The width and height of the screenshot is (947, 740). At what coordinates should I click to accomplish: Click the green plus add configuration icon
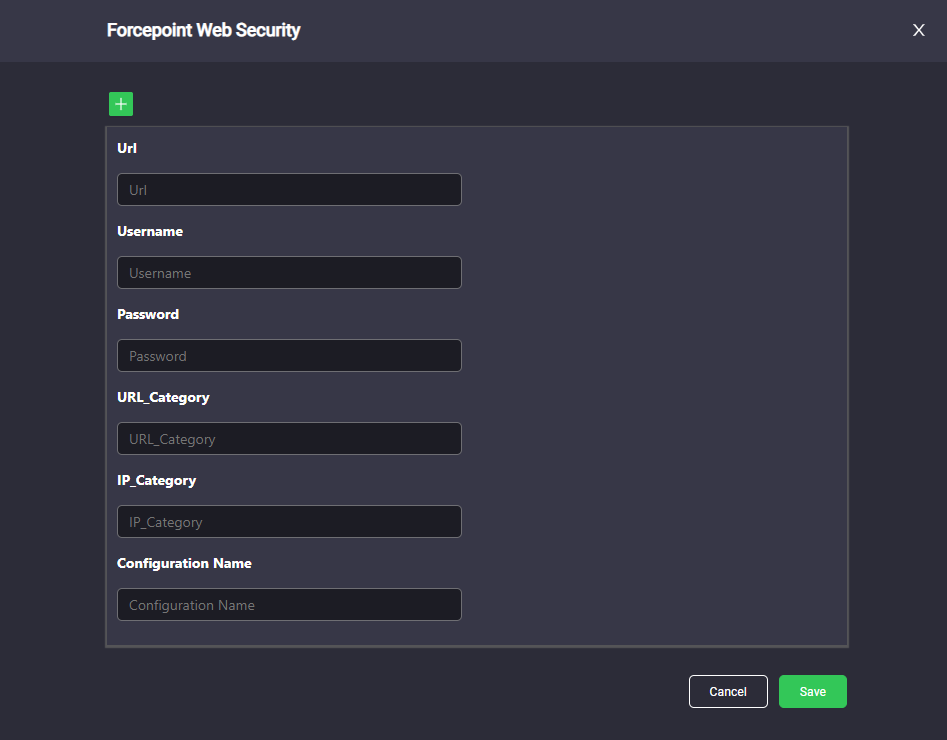(x=121, y=104)
